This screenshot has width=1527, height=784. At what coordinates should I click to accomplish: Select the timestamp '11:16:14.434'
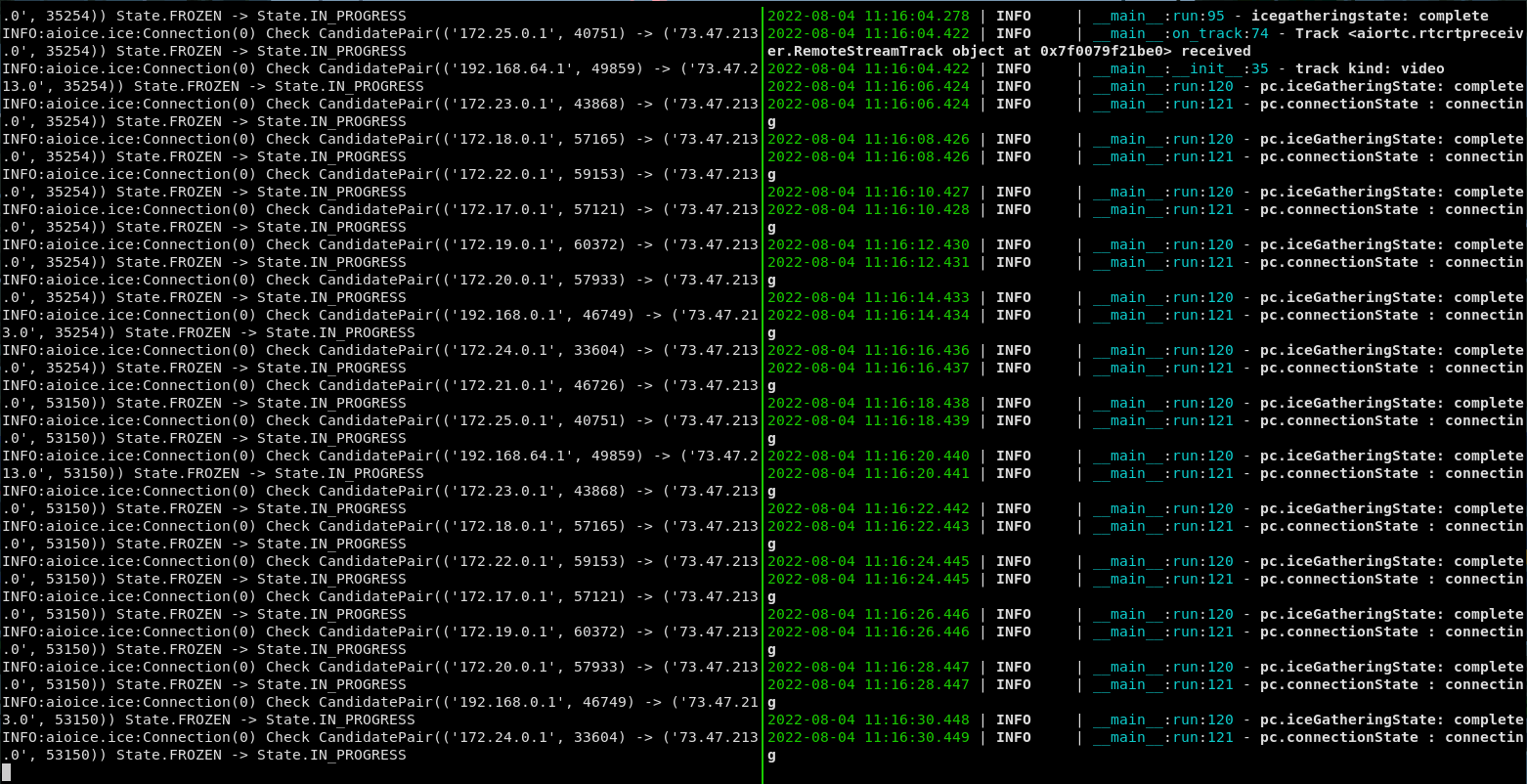[x=917, y=315]
